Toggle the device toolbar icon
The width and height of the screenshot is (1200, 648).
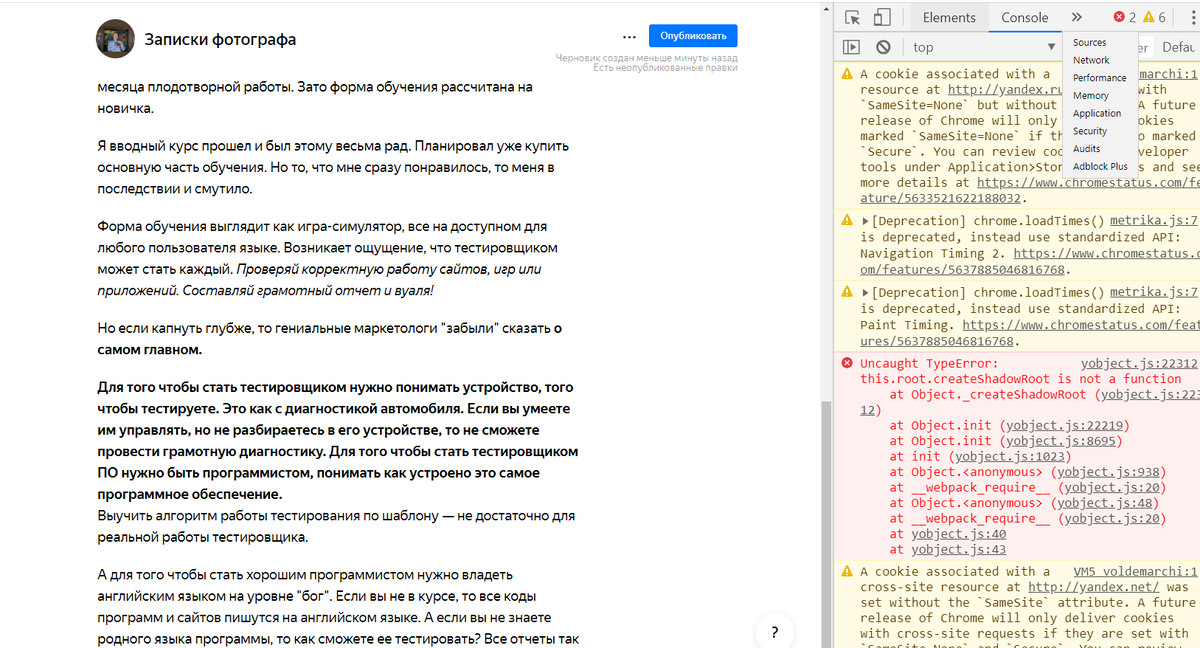[x=882, y=17]
